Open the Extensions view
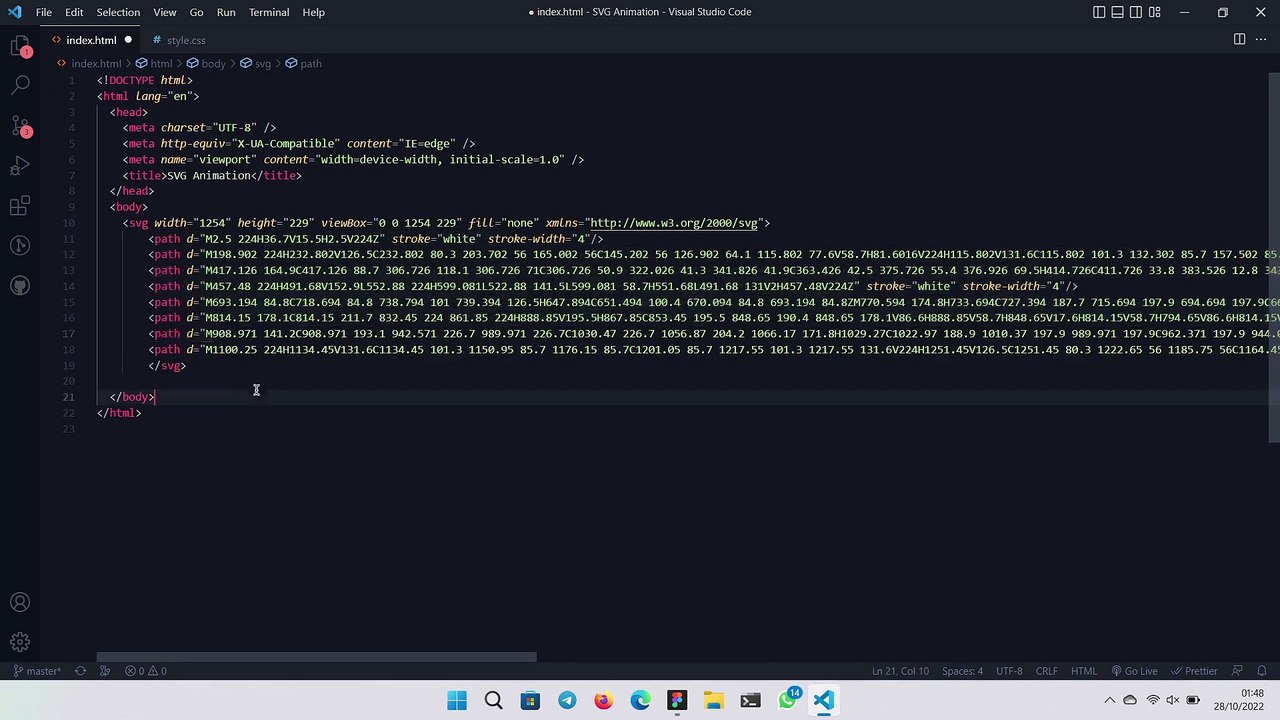1280x720 pixels. pyautogui.click(x=20, y=206)
